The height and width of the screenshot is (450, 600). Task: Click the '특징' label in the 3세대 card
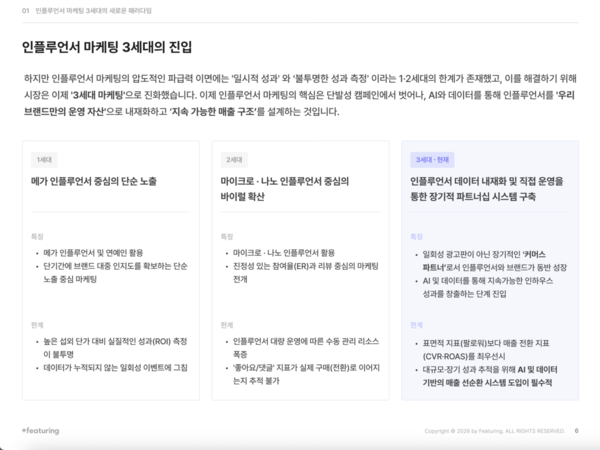click(416, 236)
